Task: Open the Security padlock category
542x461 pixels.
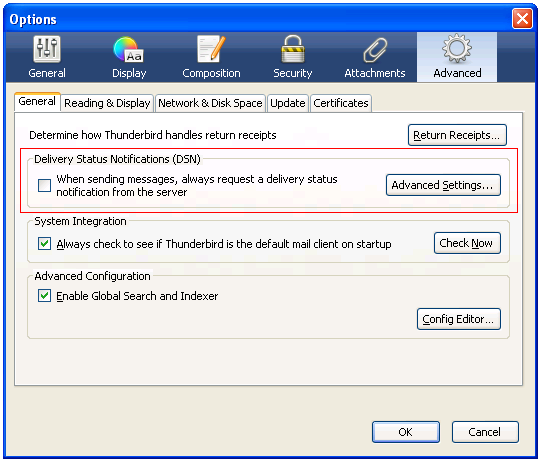Action: pyautogui.click(x=293, y=57)
